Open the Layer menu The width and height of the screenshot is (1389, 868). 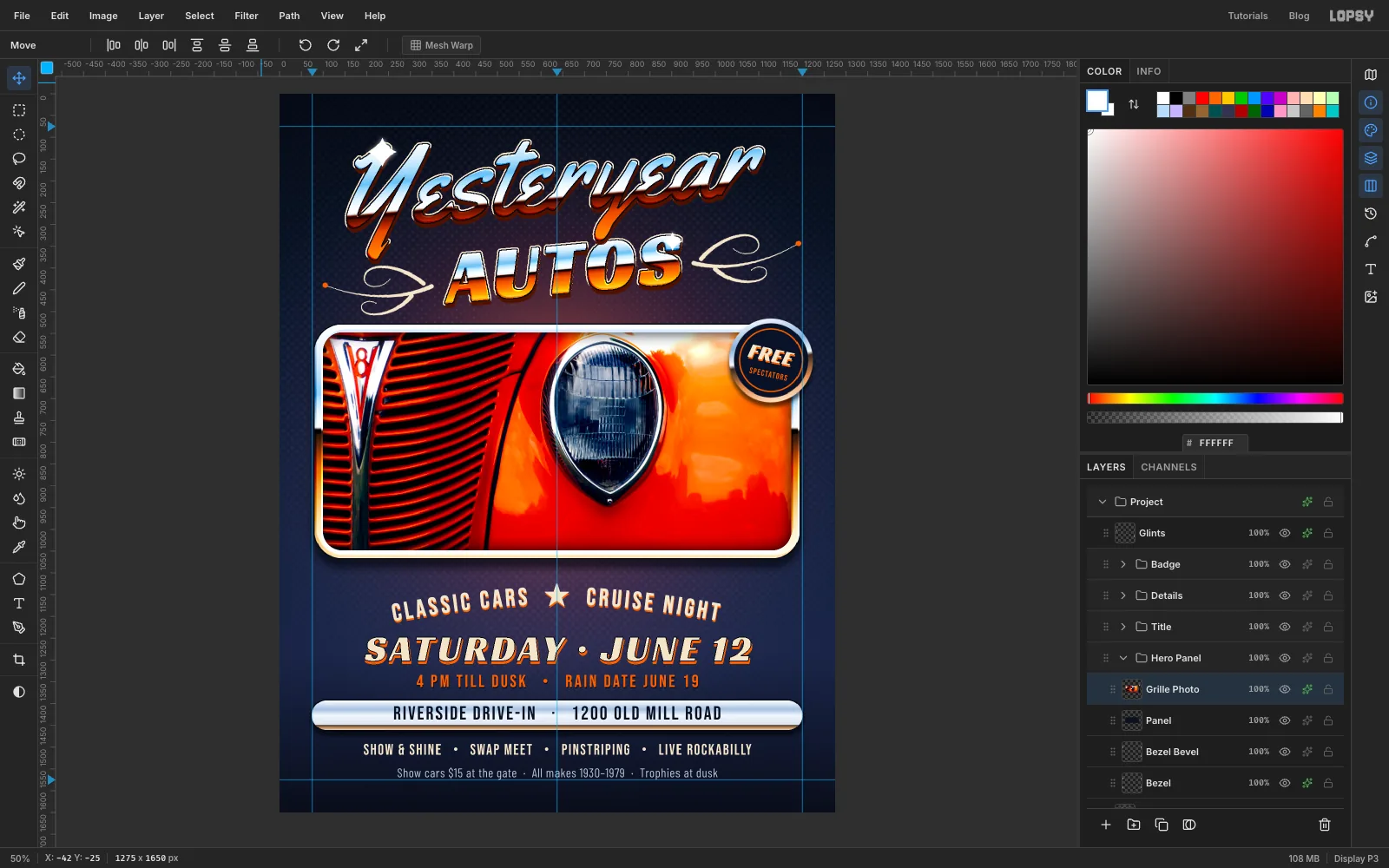[151, 16]
